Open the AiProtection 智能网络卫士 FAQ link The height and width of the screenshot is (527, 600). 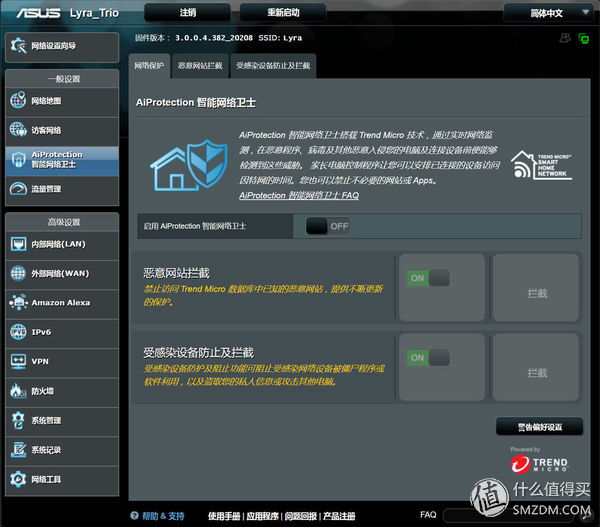(299, 196)
